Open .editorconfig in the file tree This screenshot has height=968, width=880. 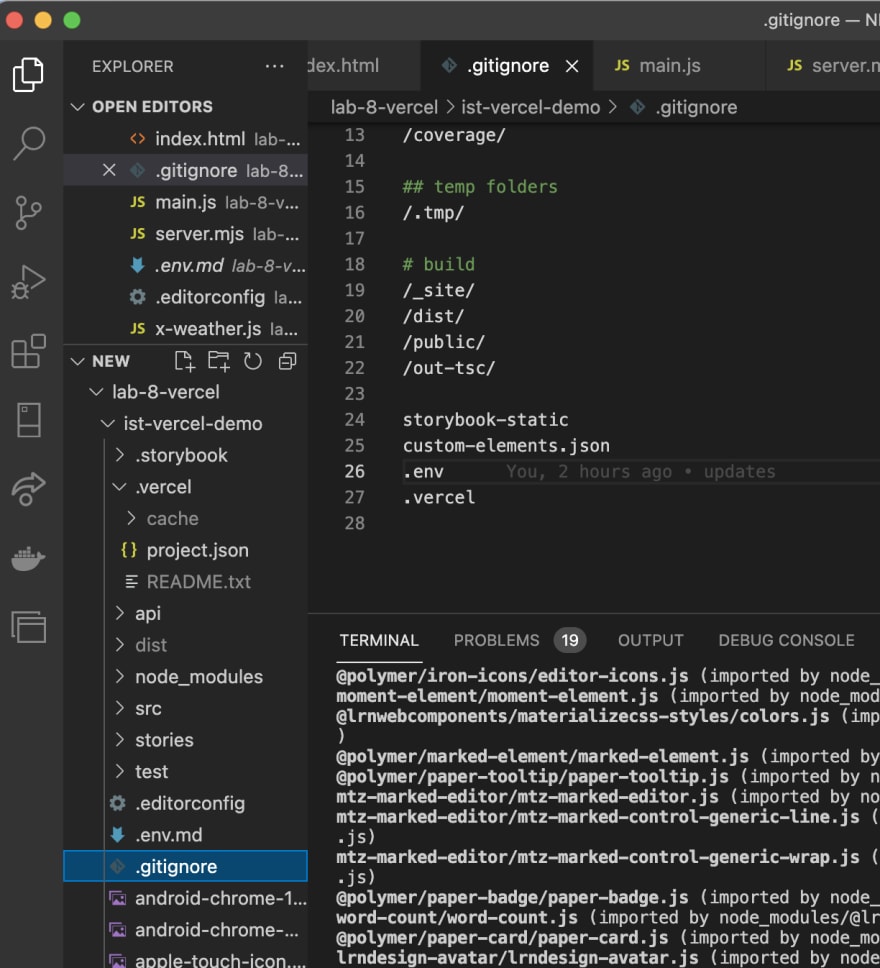tap(185, 803)
